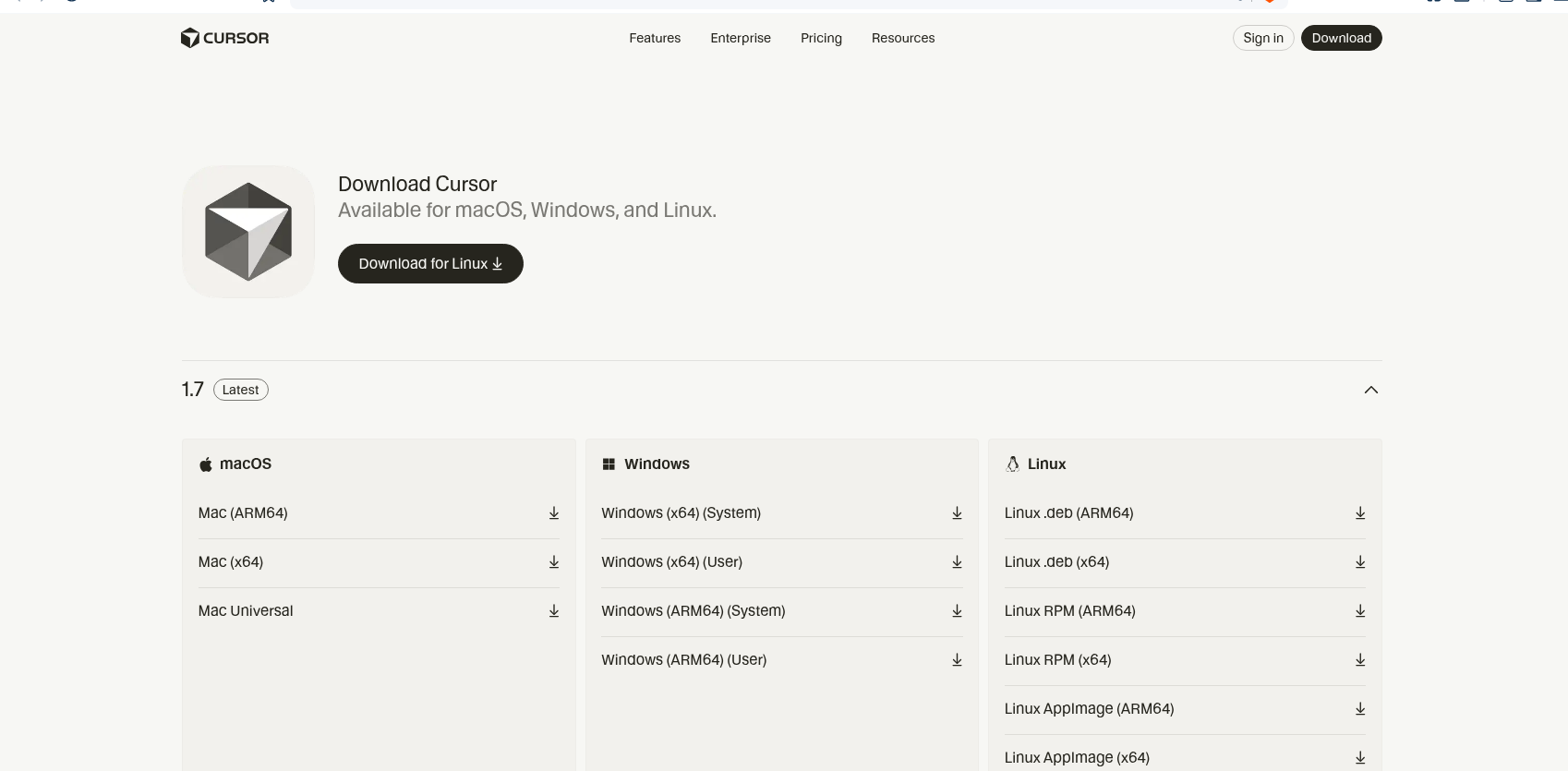Click the header Download button
This screenshot has height=771, width=1568.
coord(1342,38)
